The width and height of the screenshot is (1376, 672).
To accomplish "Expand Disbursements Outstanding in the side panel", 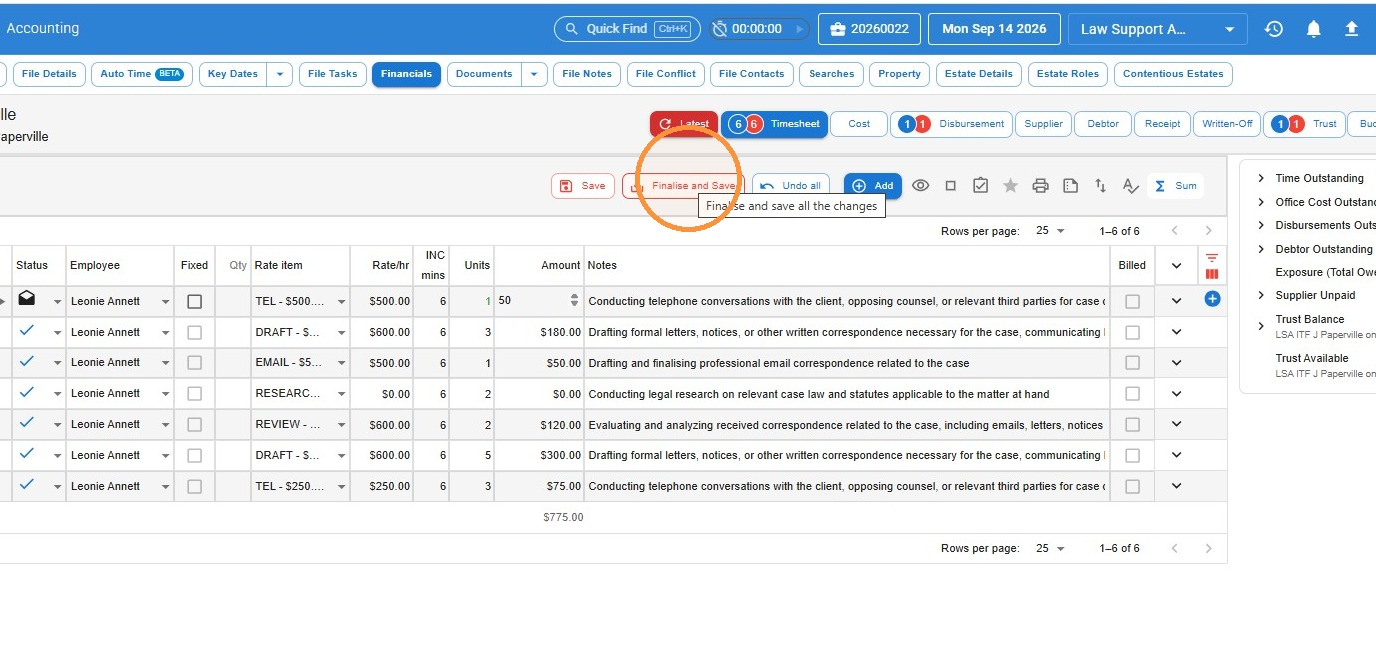I will pyautogui.click(x=1261, y=225).
